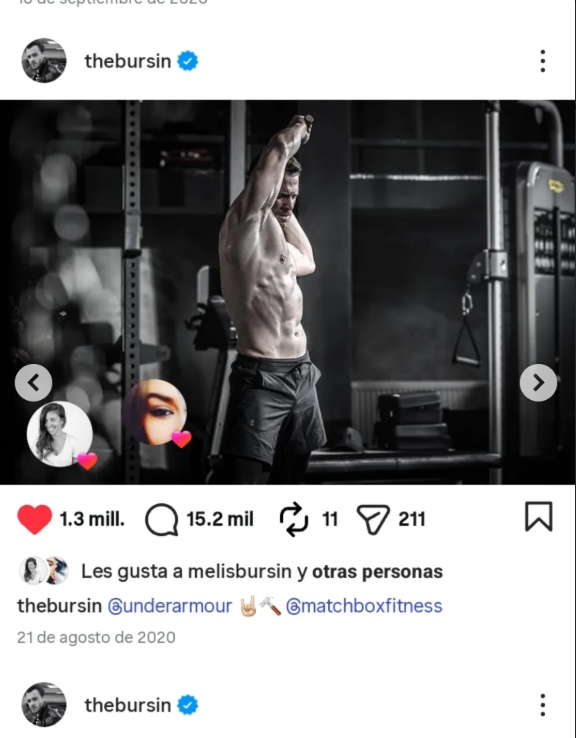The height and width of the screenshot is (738, 576).
Task: Open bottom post's three-dot options menu
Action: pyautogui.click(x=543, y=705)
